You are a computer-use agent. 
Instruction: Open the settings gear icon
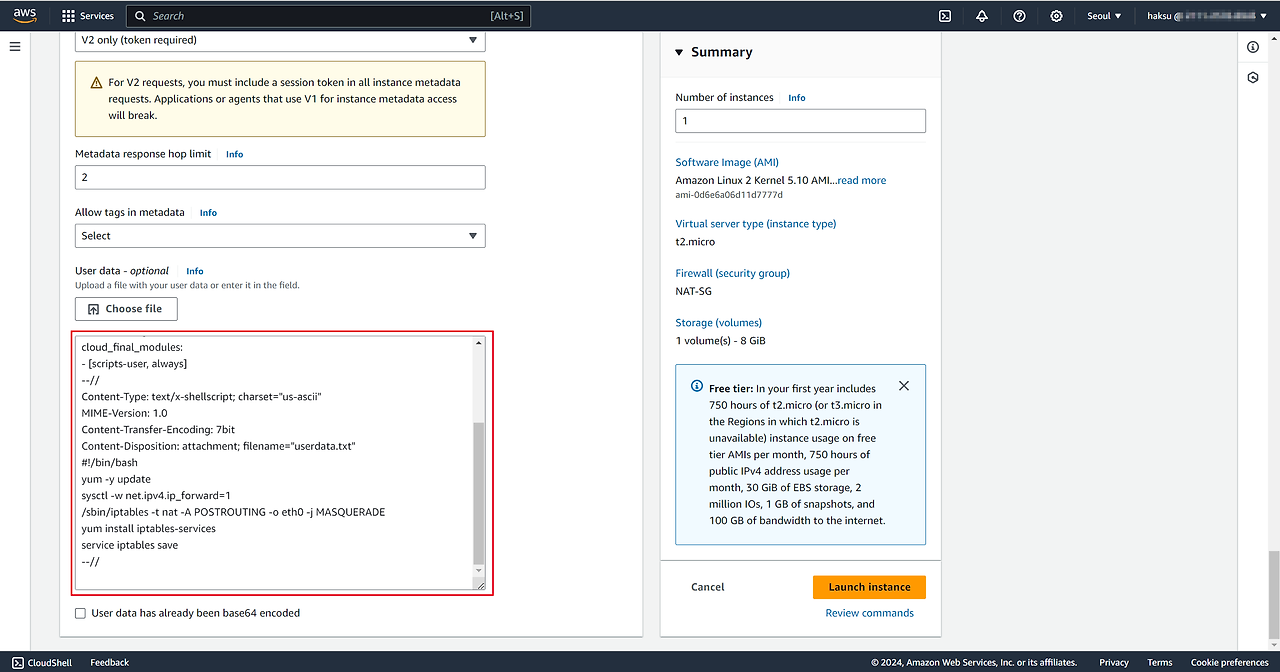(x=1056, y=16)
